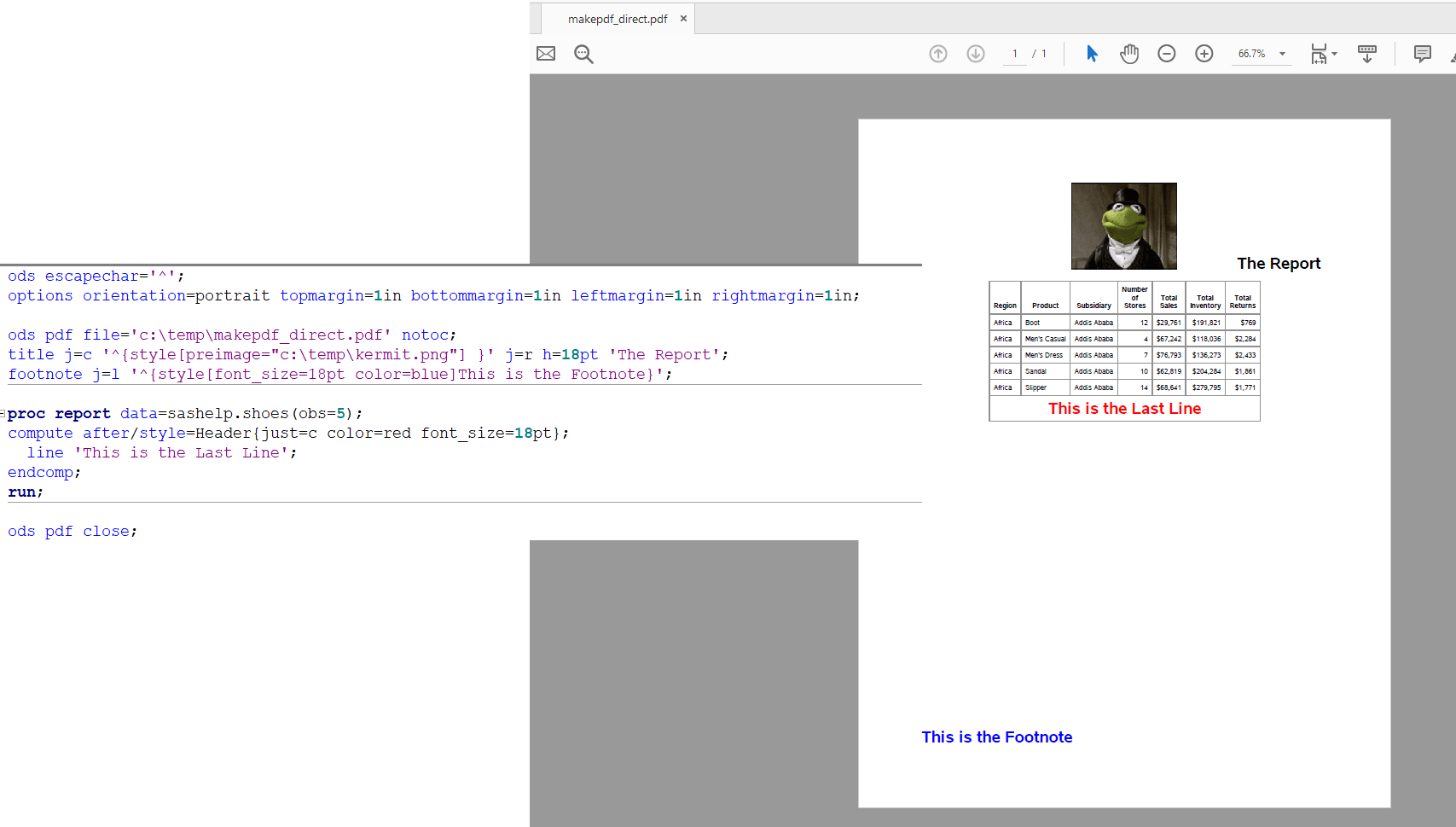
Task: Zoom in with the plus icon
Action: pos(1204,53)
